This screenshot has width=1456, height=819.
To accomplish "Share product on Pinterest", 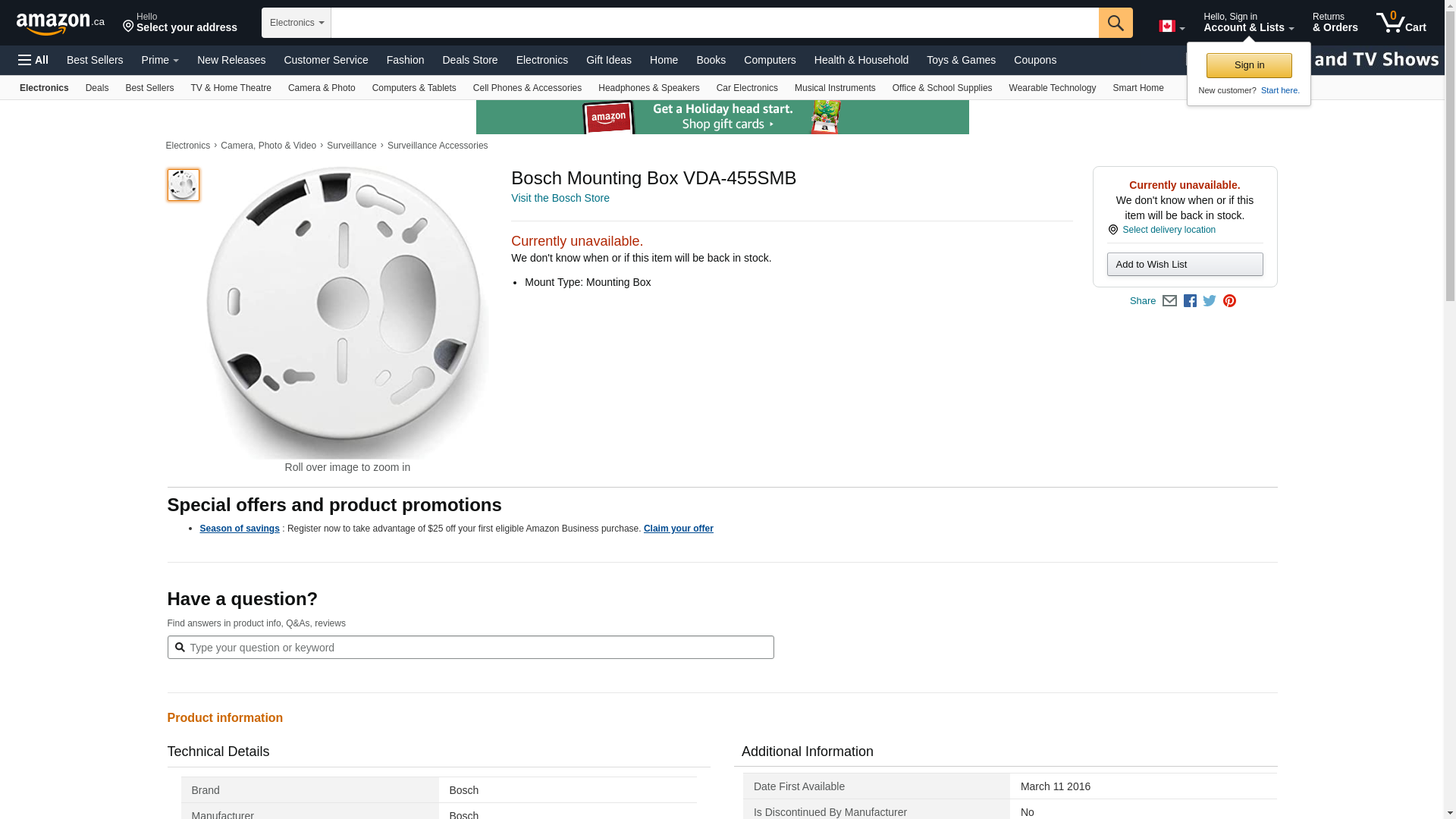I will (1229, 301).
